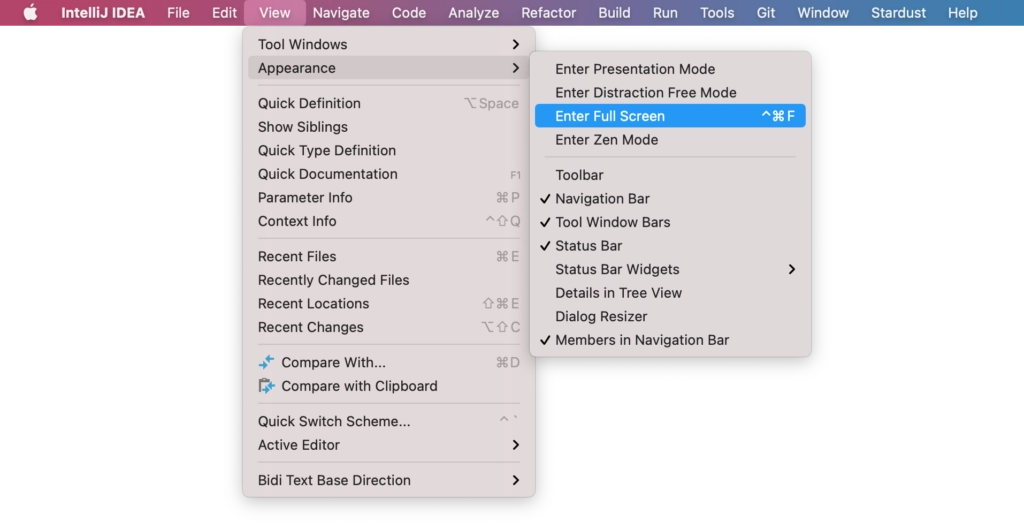This screenshot has width=1024, height=529.
Task: Toggle Tool Window Bars visibility
Action: 670,222
